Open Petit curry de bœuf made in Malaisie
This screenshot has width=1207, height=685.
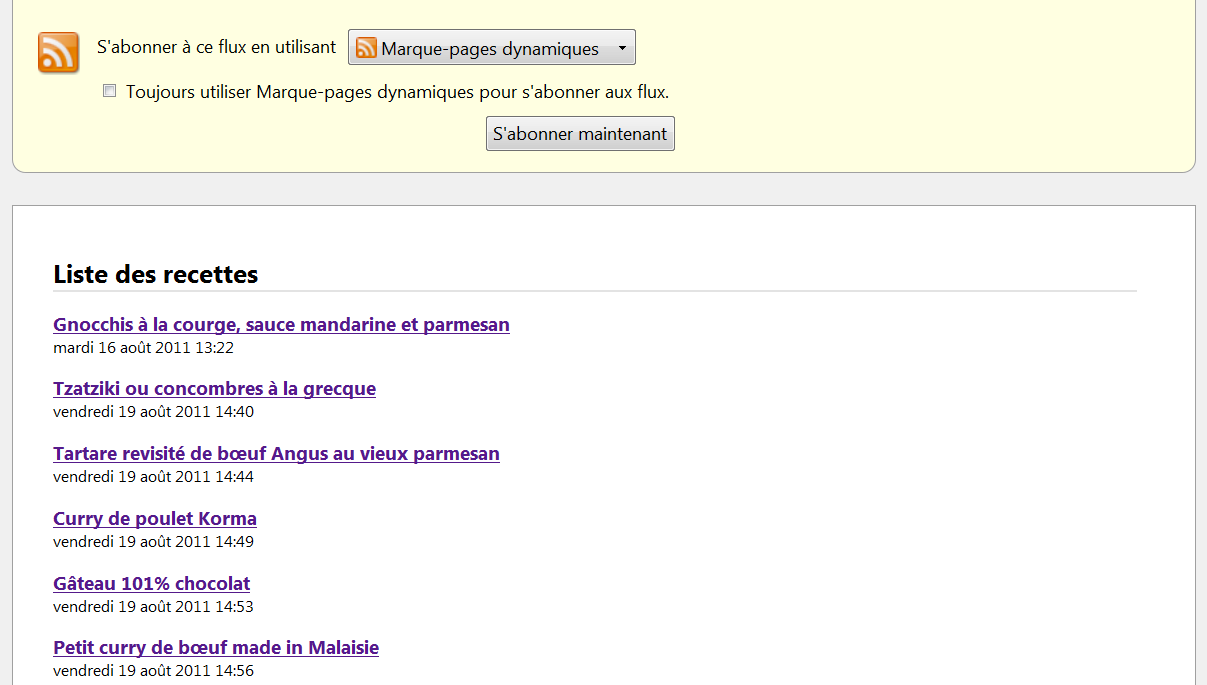216,648
